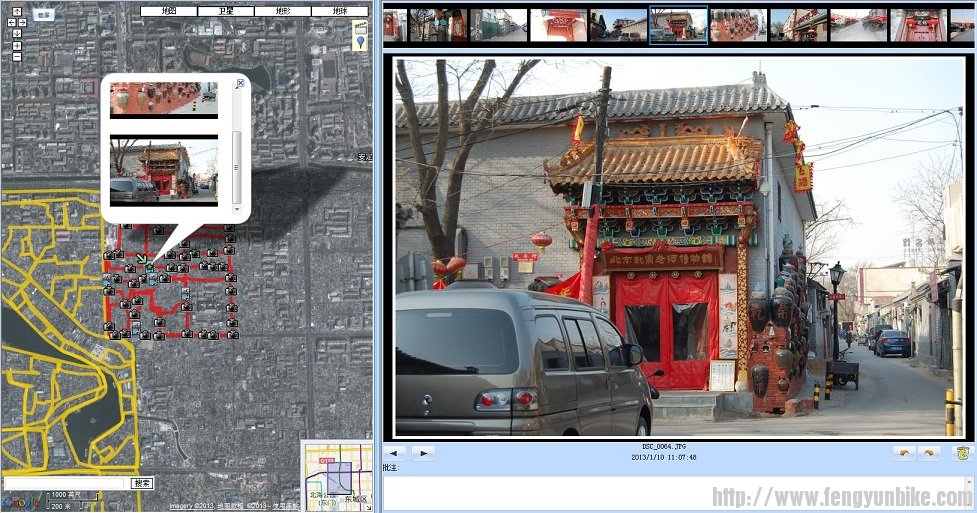Rotate photo clockwise
Image resolution: width=977 pixels, height=513 pixels.
coord(929,453)
